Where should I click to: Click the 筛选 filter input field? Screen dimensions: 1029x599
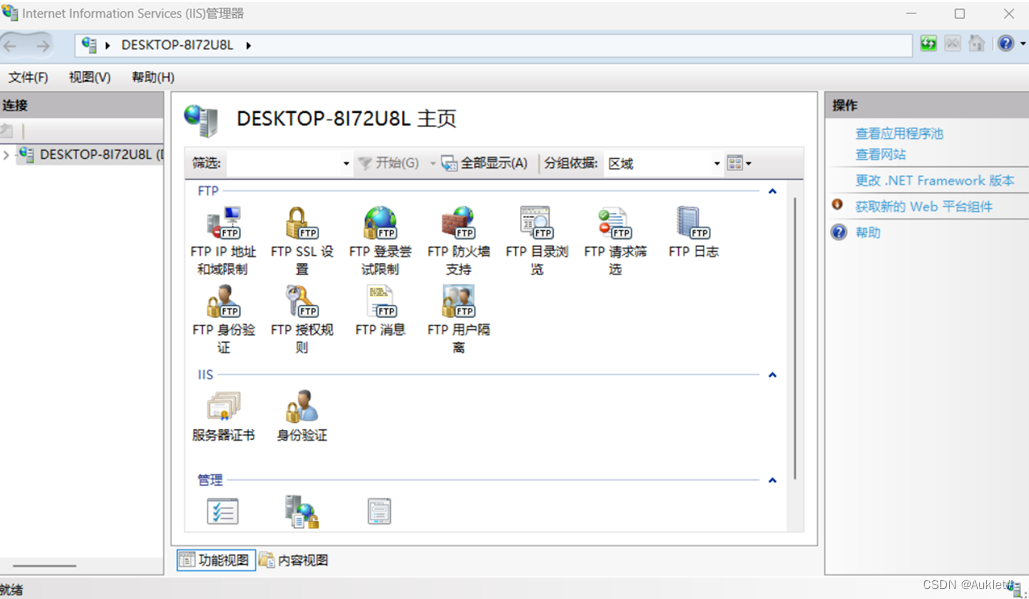pyautogui.click(x=284, y=163)
